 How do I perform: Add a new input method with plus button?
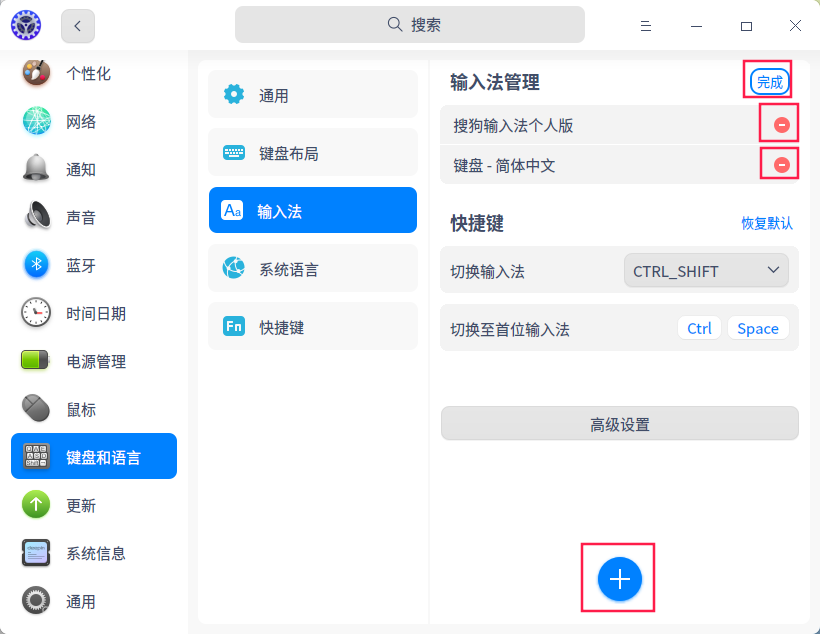point(619,578)
